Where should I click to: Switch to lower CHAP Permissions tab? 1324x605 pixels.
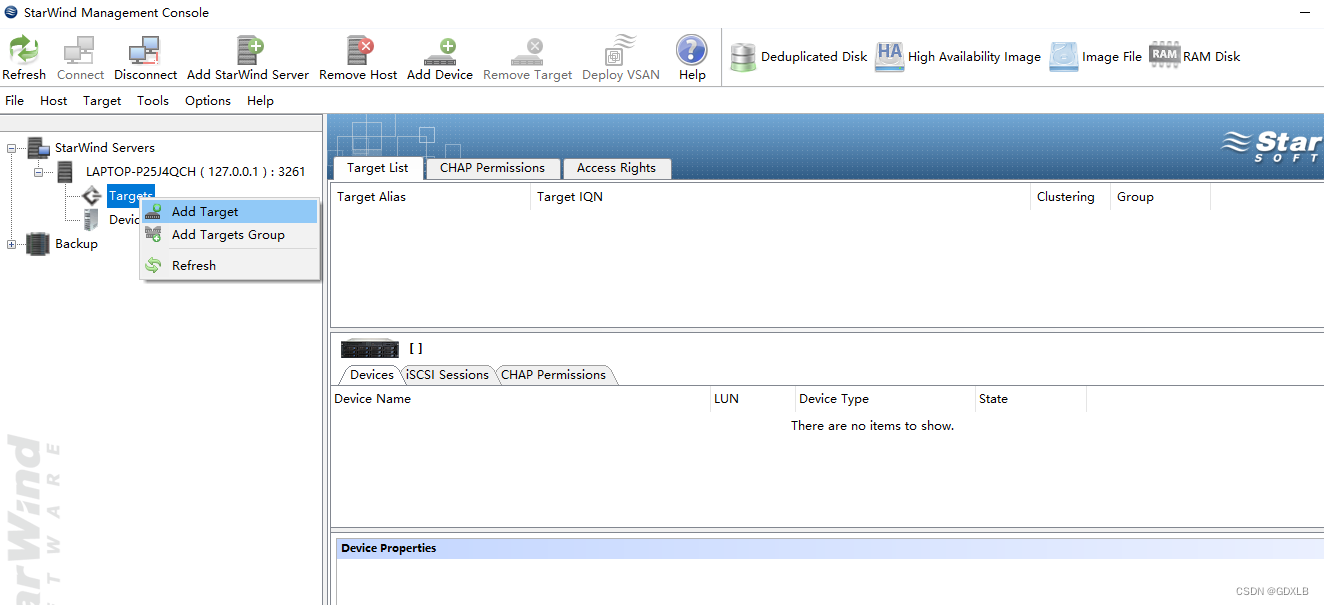click(554, 375)
